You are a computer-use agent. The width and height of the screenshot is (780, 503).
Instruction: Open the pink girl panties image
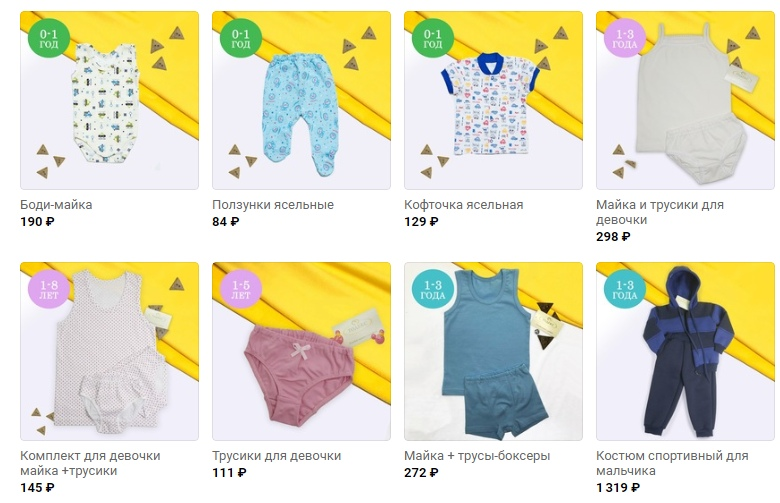point(301,351)
